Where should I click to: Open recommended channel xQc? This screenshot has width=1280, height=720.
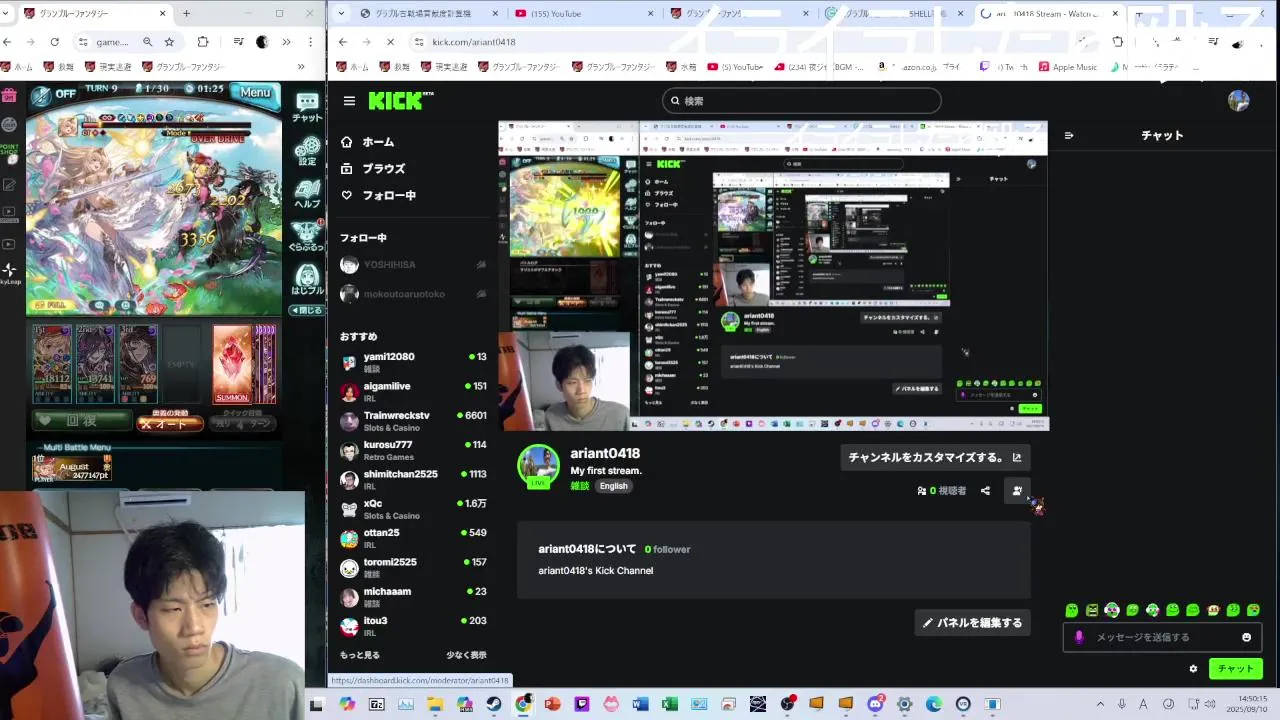pyautogui.click(x=412, y=509)
